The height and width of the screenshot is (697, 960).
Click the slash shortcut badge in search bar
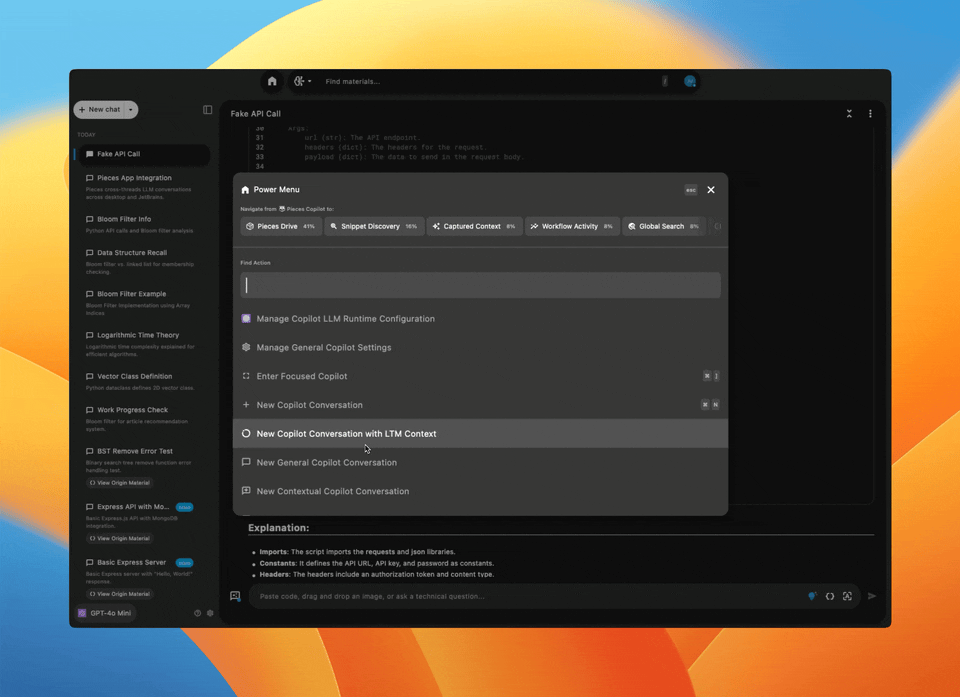tap(665, 81)
